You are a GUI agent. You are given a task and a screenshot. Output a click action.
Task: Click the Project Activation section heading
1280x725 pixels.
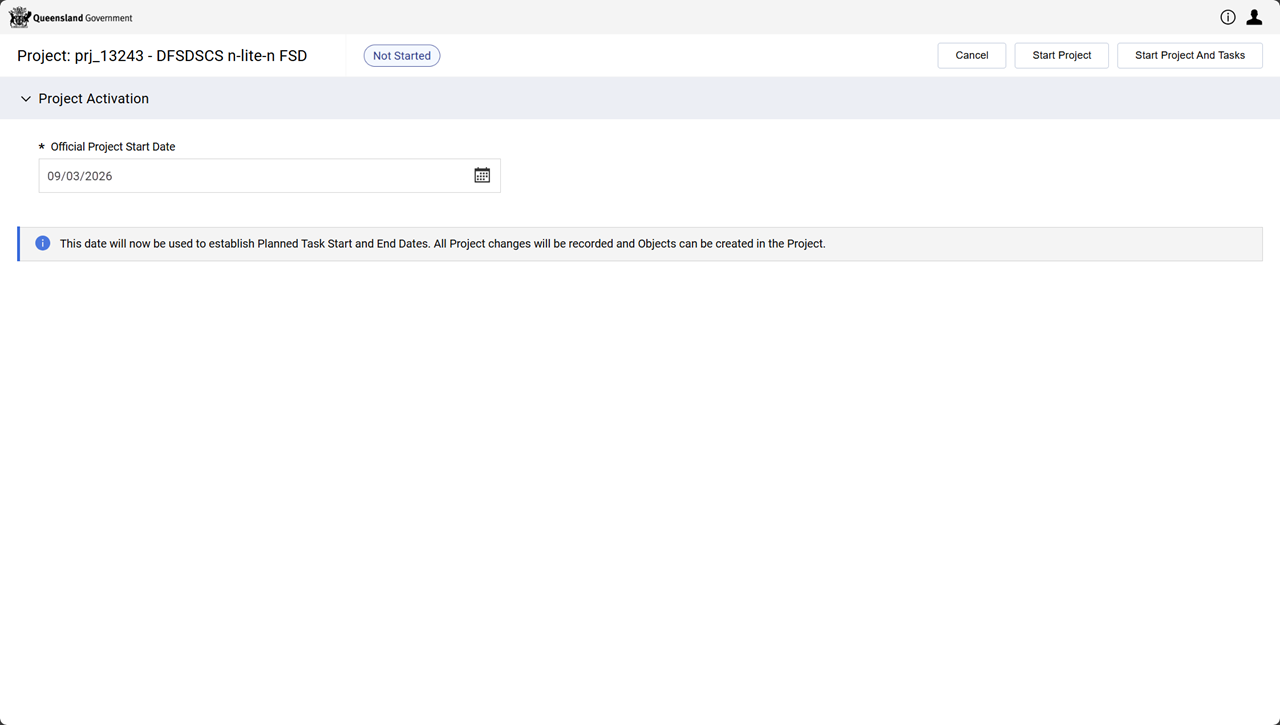93,99
